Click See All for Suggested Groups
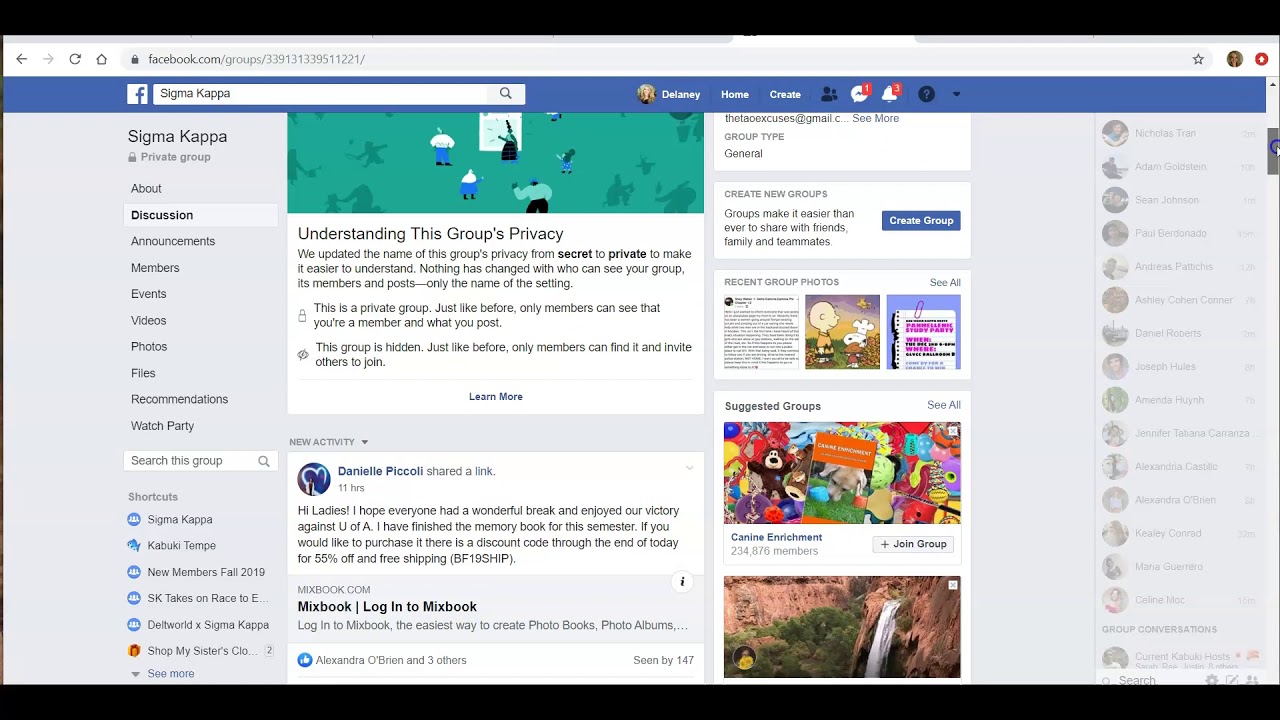 pyautogui.click(x=944, y=405)
